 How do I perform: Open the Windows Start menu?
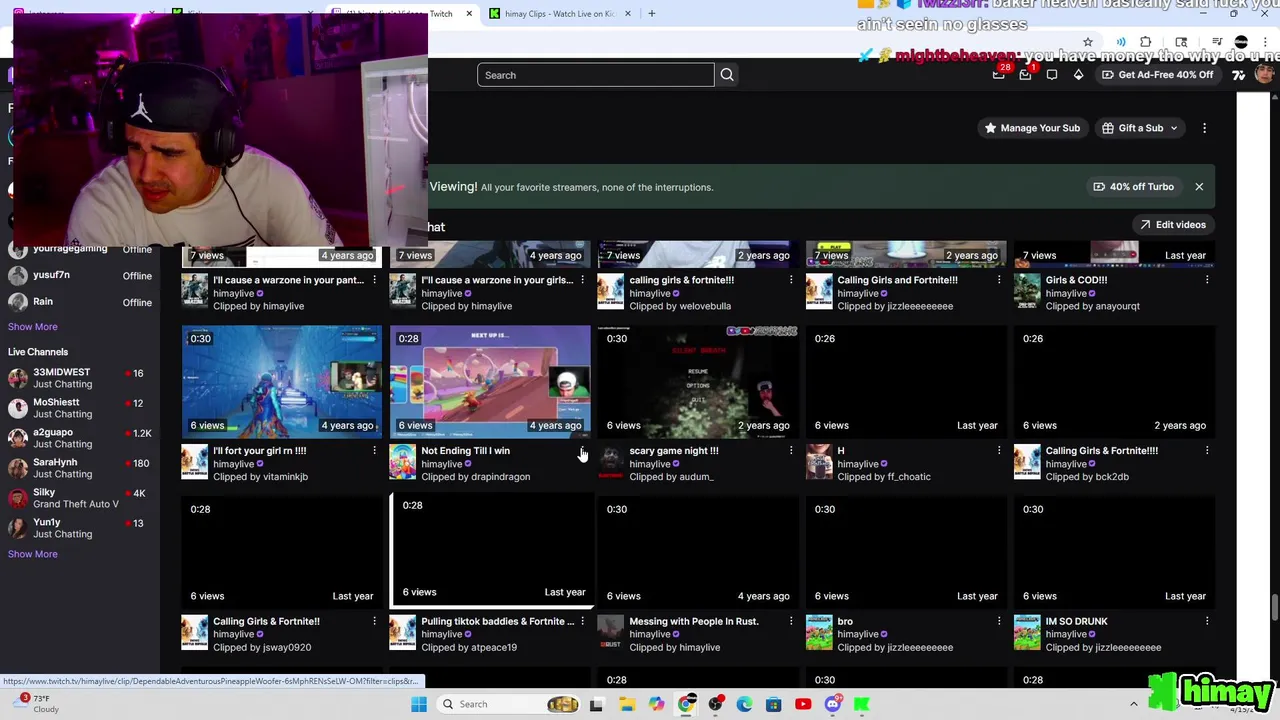coord(419,704)
